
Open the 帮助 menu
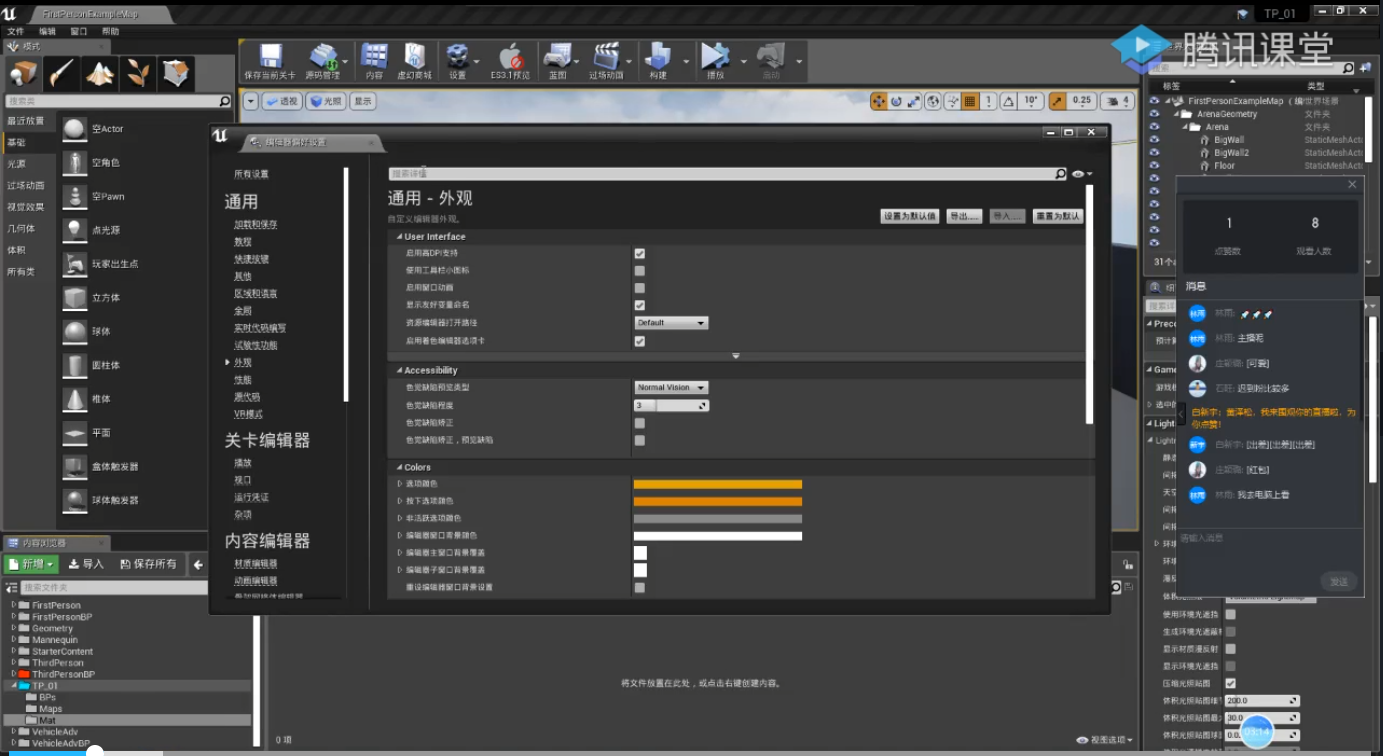[110, 31]
